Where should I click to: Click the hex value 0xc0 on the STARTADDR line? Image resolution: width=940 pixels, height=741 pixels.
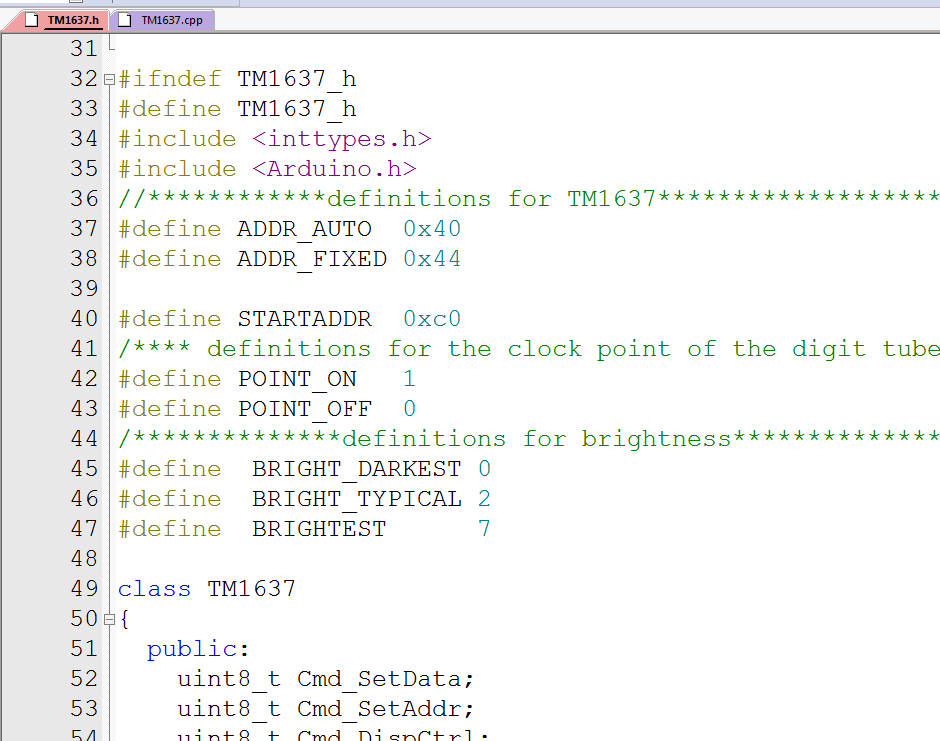coord(430,318)
